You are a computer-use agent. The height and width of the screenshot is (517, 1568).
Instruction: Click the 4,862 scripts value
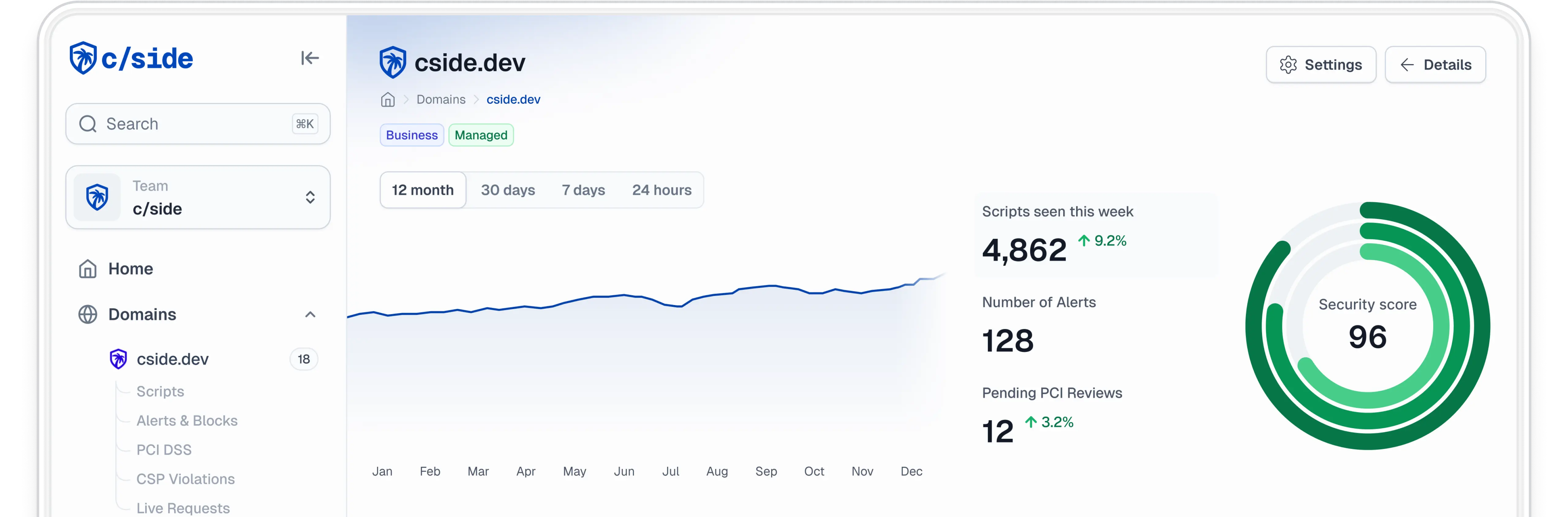click(1024, 250)
